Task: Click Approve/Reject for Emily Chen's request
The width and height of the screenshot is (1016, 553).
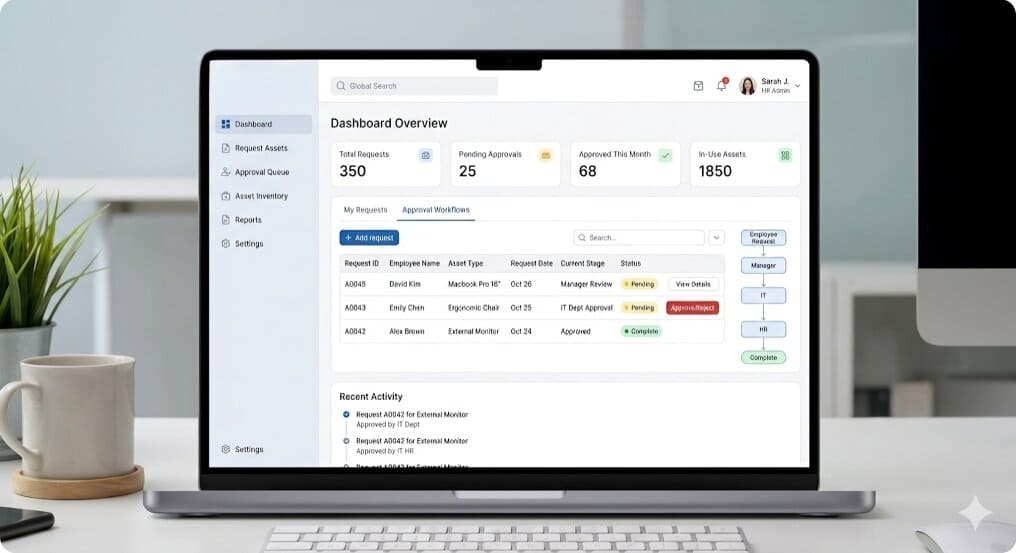Action: 693,308
